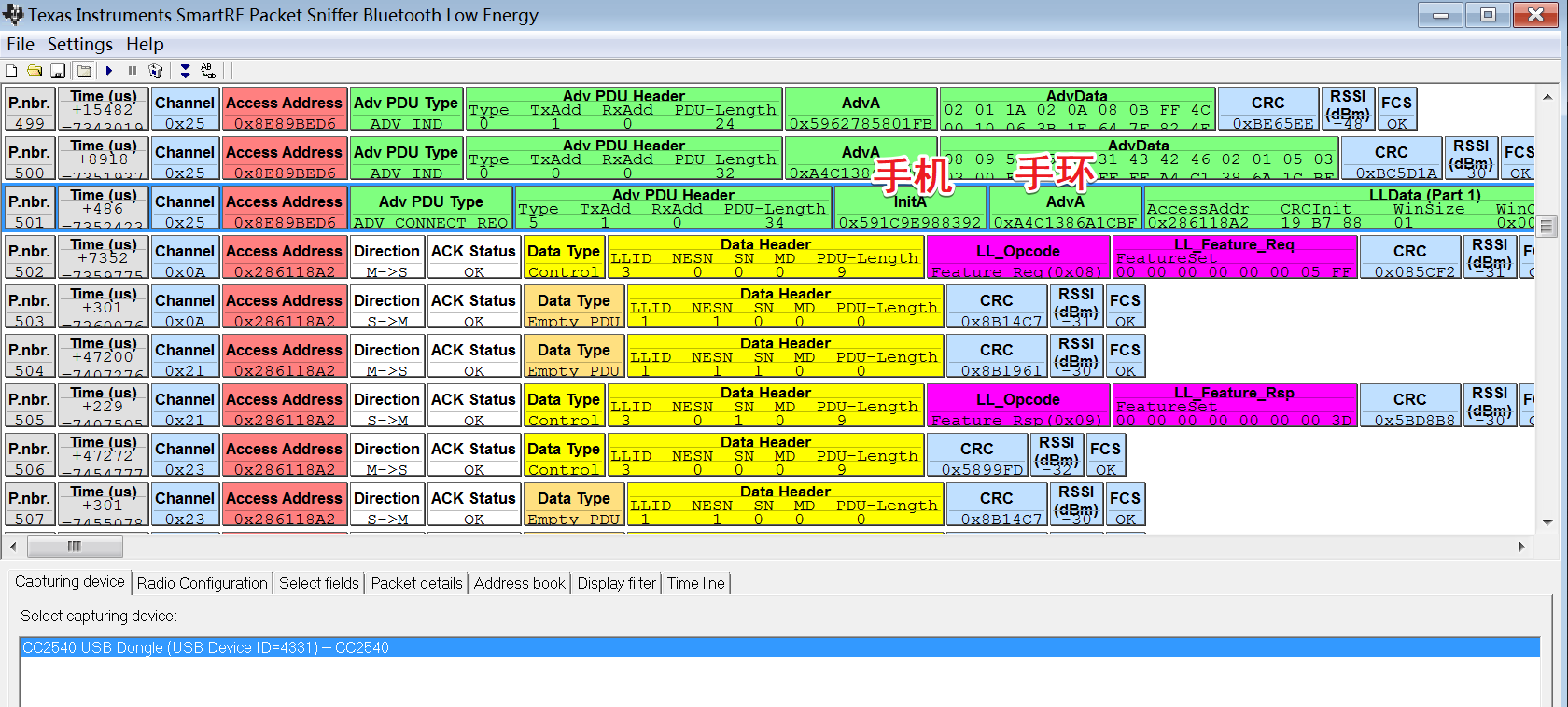Click the Channel cell of packet 502
Image resolution: width=1568 pixels, height=707 pixels.
185,257
